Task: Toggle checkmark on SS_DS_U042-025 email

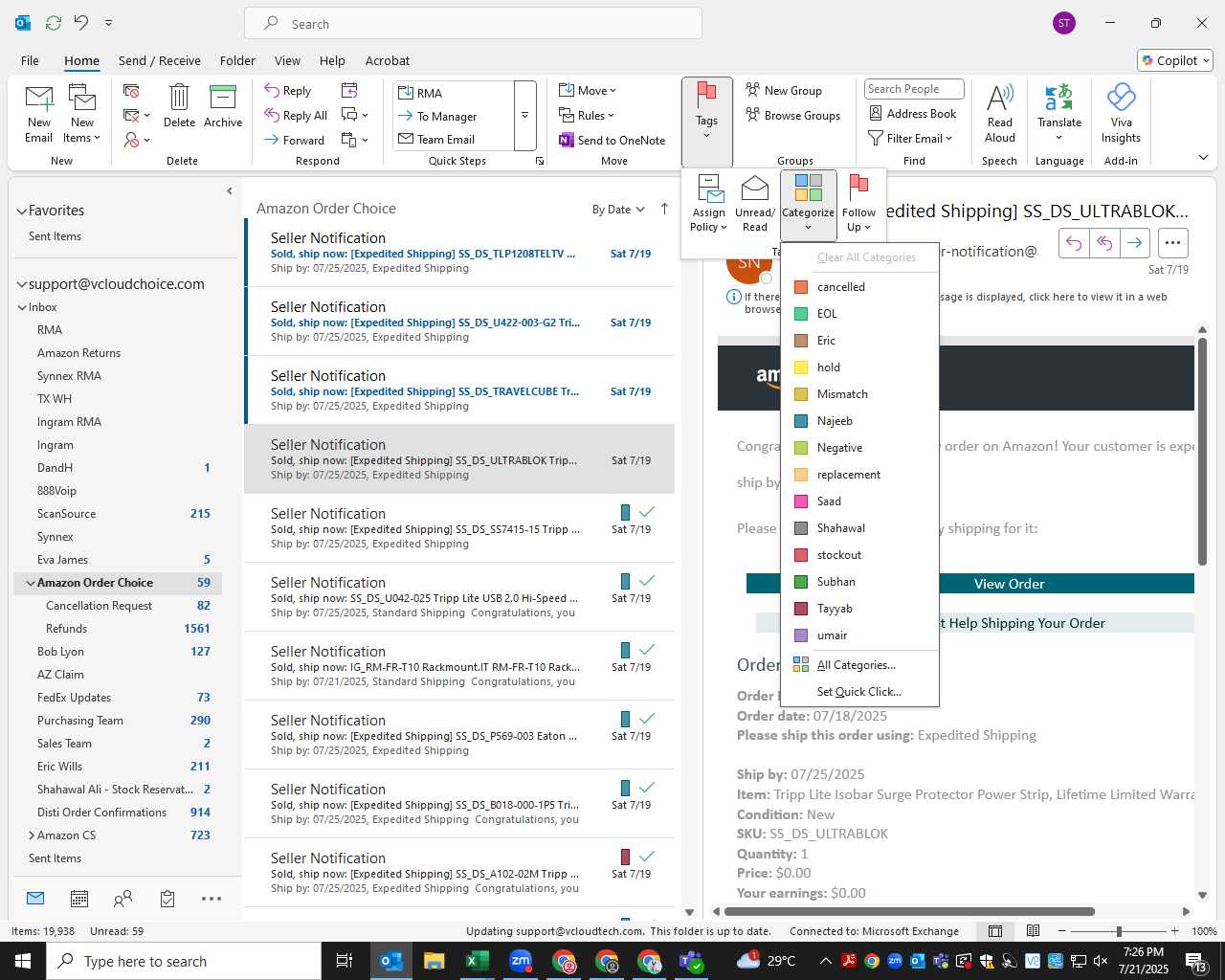Action: tap(647, 581)
